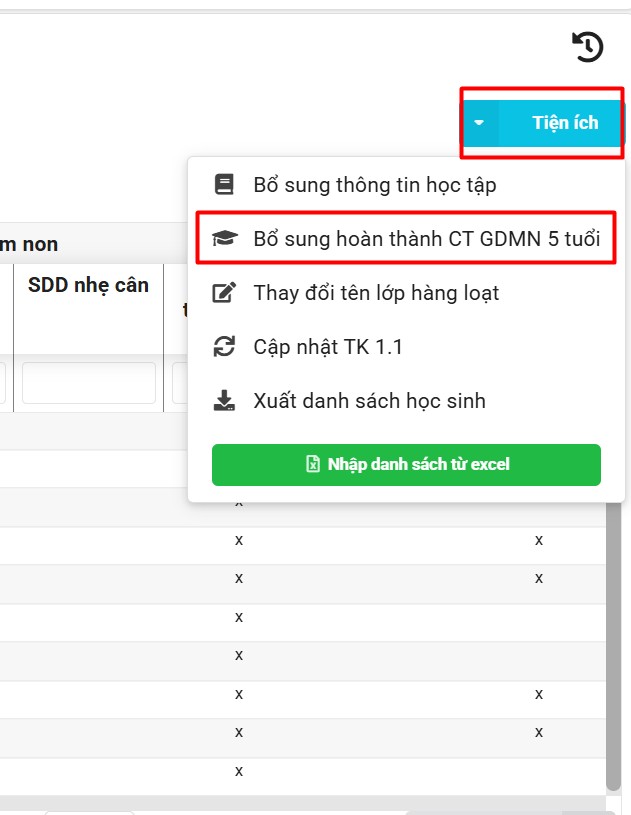Click Excel file icon on the green button

312,465
